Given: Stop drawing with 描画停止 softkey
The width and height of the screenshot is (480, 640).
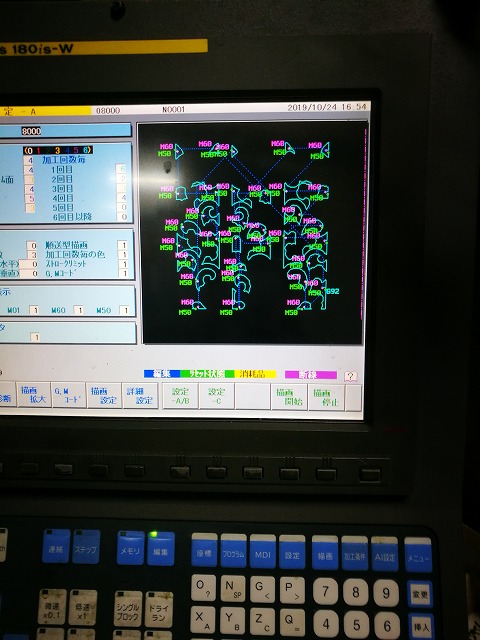Looking at the screenshot, I should point(326,398).
